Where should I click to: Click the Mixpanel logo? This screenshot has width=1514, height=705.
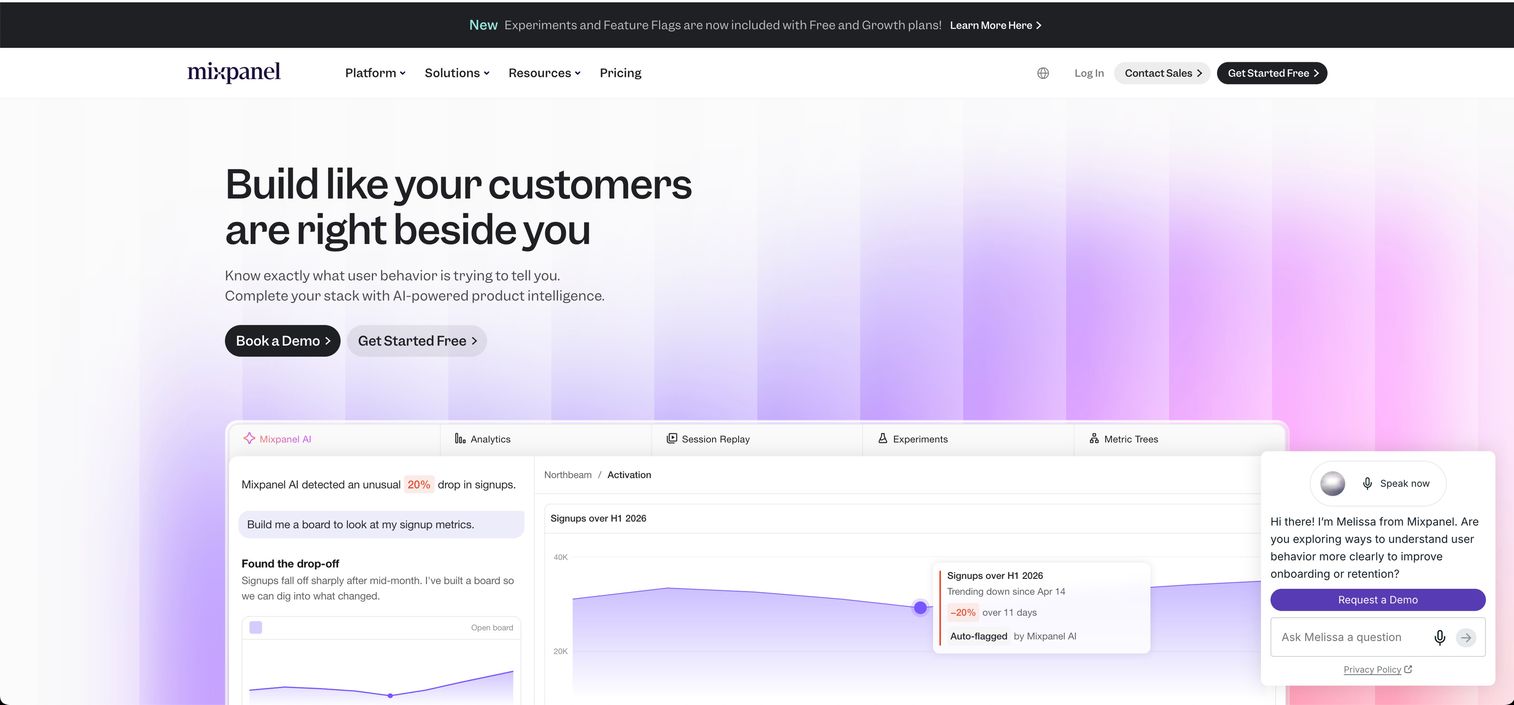tap(234, 72)
